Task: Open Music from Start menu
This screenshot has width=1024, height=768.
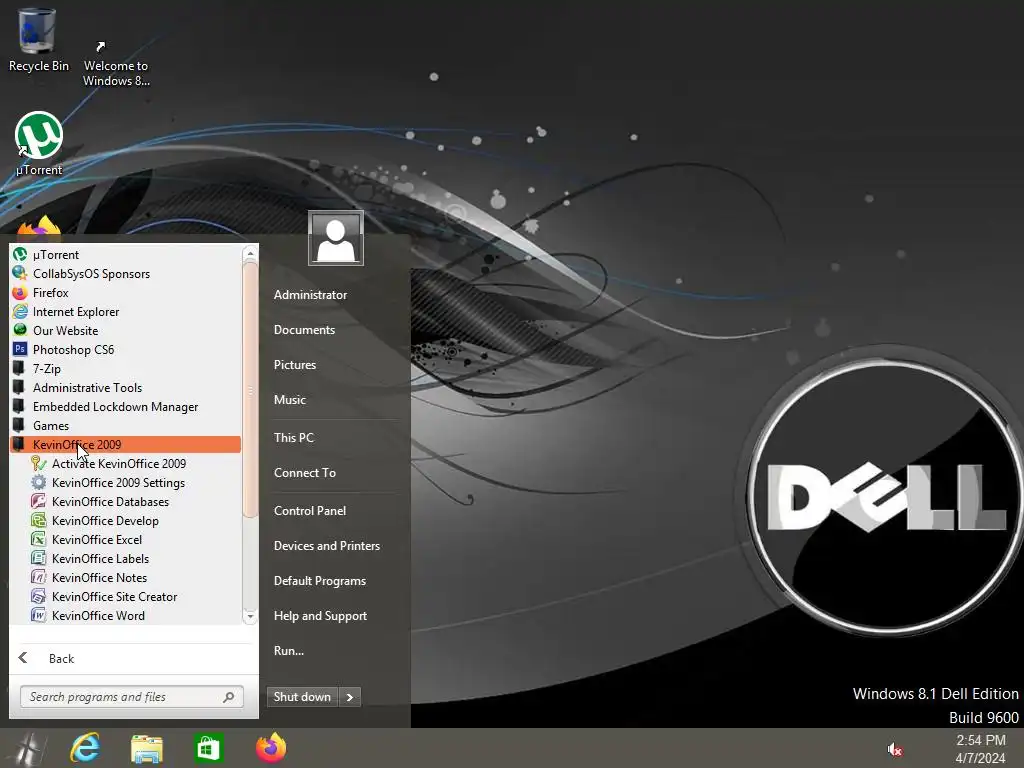Action: 289,400
